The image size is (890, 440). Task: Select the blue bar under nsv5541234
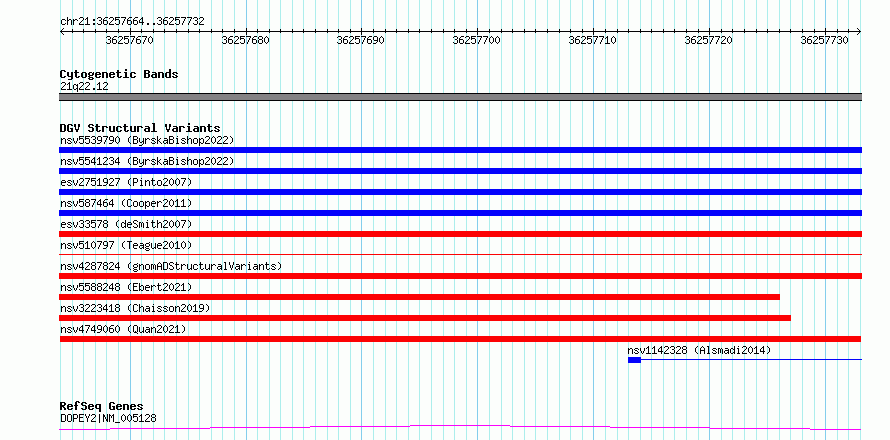click(460, 171)
